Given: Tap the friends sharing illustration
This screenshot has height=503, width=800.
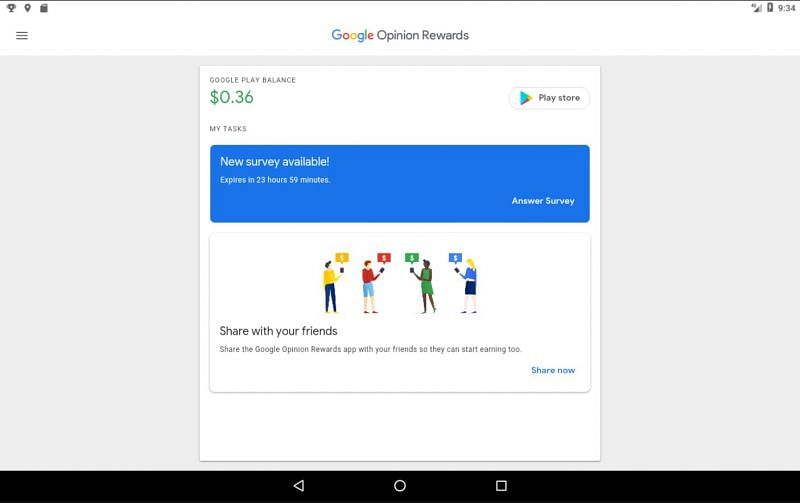Looking at the screenshot, I should pyautogui.click(x=401, y=283).
